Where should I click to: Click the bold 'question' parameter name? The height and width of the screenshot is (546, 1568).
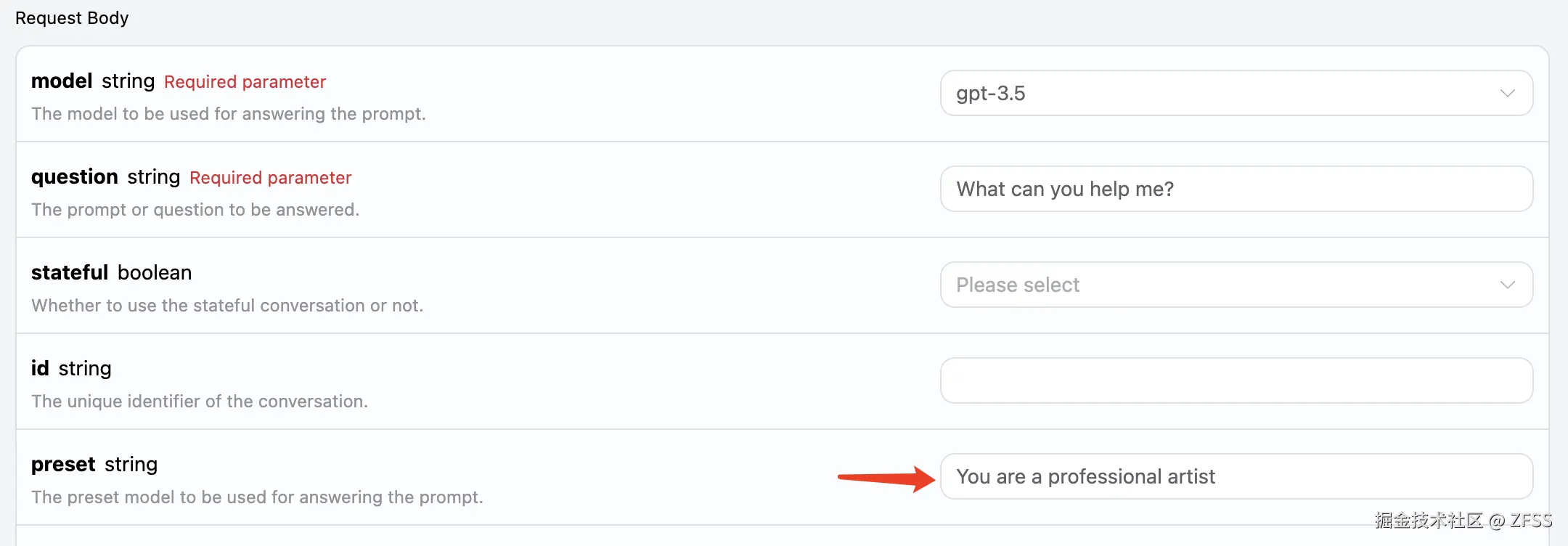pos(75,177)
